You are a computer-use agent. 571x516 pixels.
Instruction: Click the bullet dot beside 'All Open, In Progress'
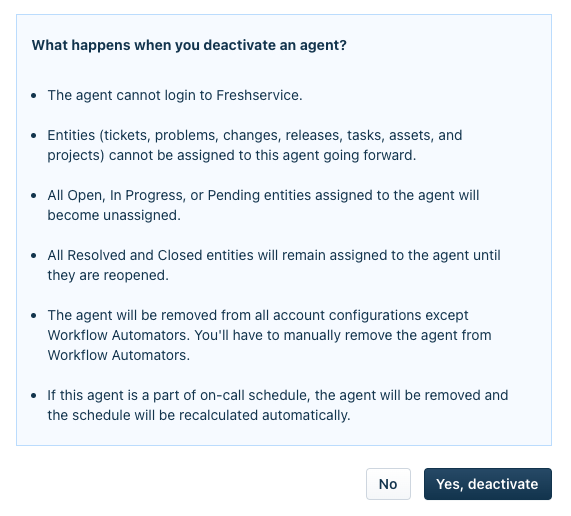[34, 196]
